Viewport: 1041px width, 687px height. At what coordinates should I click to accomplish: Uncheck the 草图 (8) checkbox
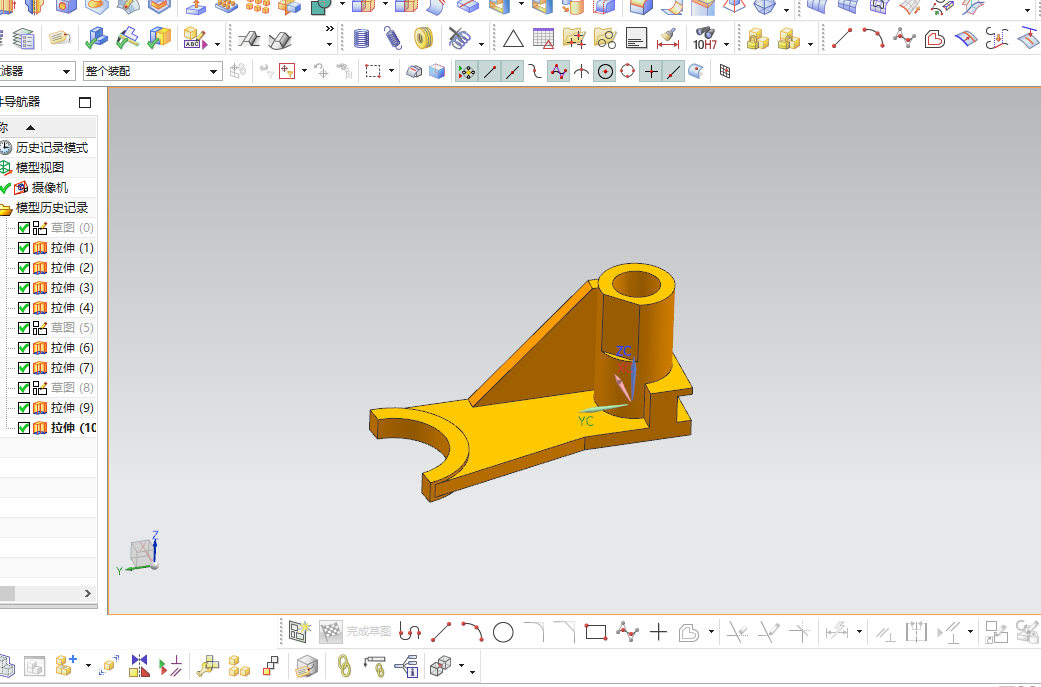24,387
